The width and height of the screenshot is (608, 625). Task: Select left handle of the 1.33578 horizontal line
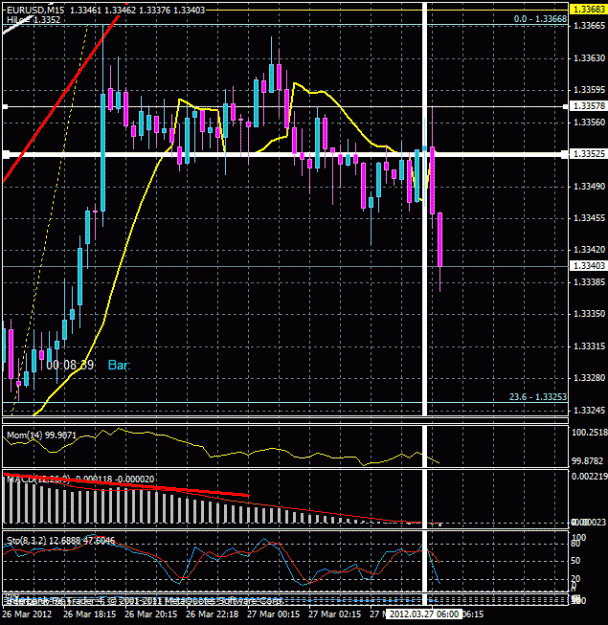click(x=5, y=106)
